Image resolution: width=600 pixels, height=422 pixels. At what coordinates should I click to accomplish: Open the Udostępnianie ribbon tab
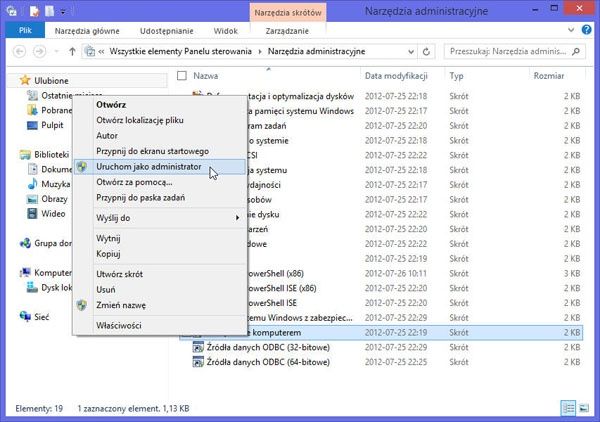point(166,31)
